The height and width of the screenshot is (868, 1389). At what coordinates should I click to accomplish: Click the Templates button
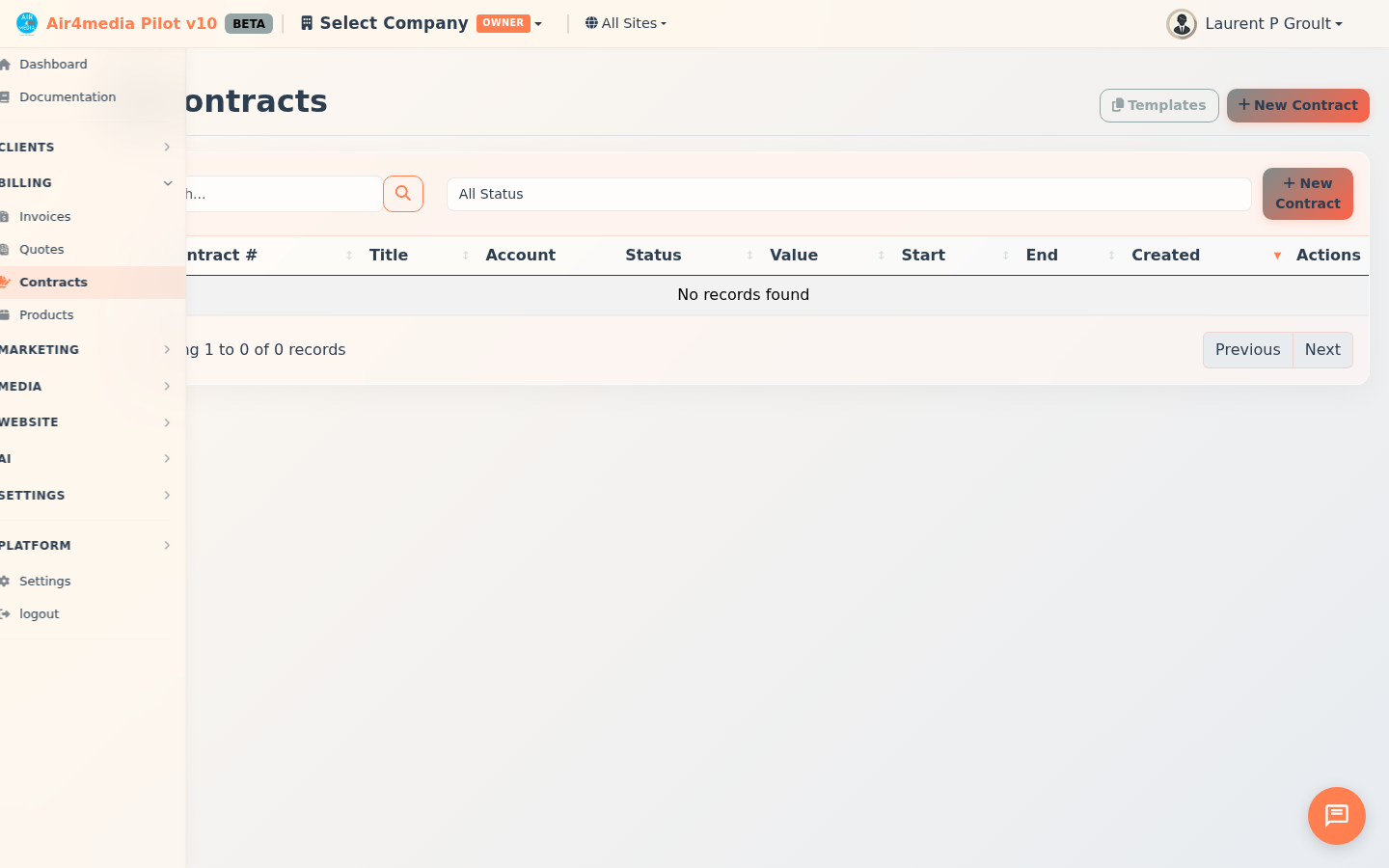(1158, 105)
